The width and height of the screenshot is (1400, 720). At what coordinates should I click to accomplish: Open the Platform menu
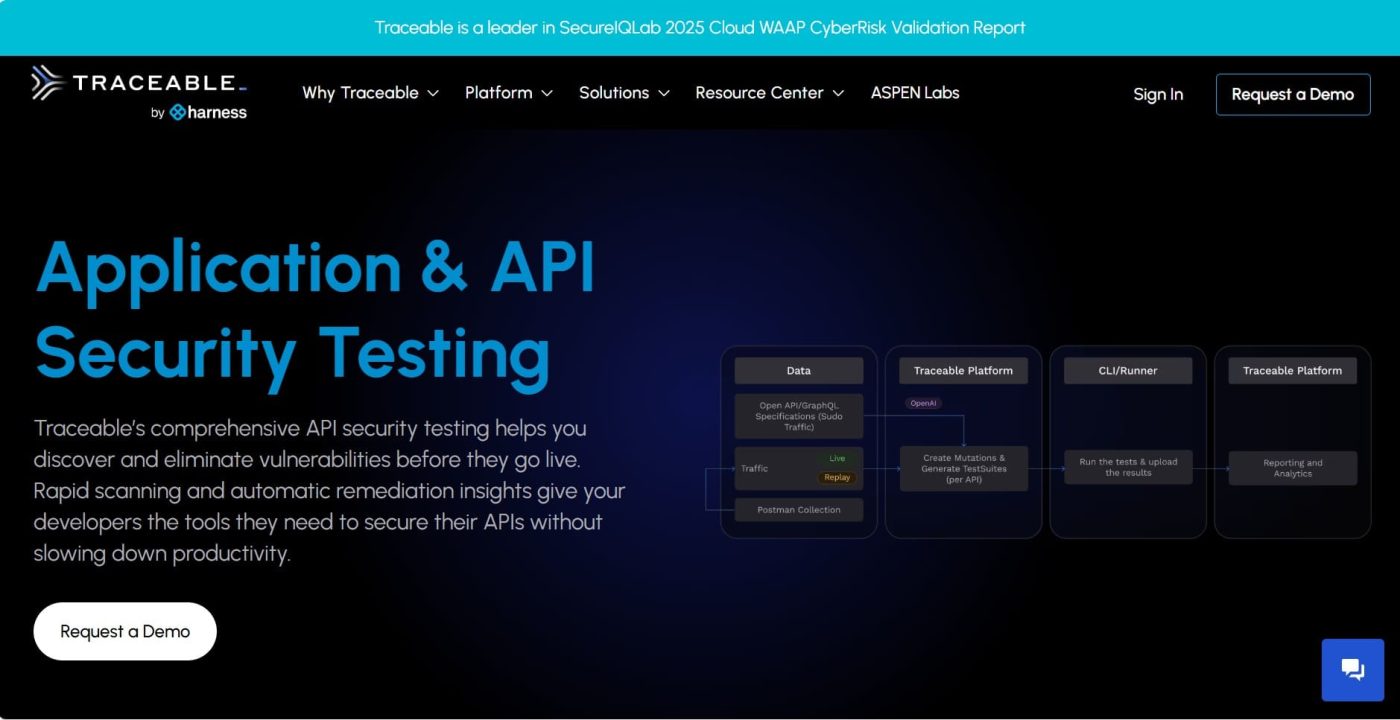coord(509,93)
